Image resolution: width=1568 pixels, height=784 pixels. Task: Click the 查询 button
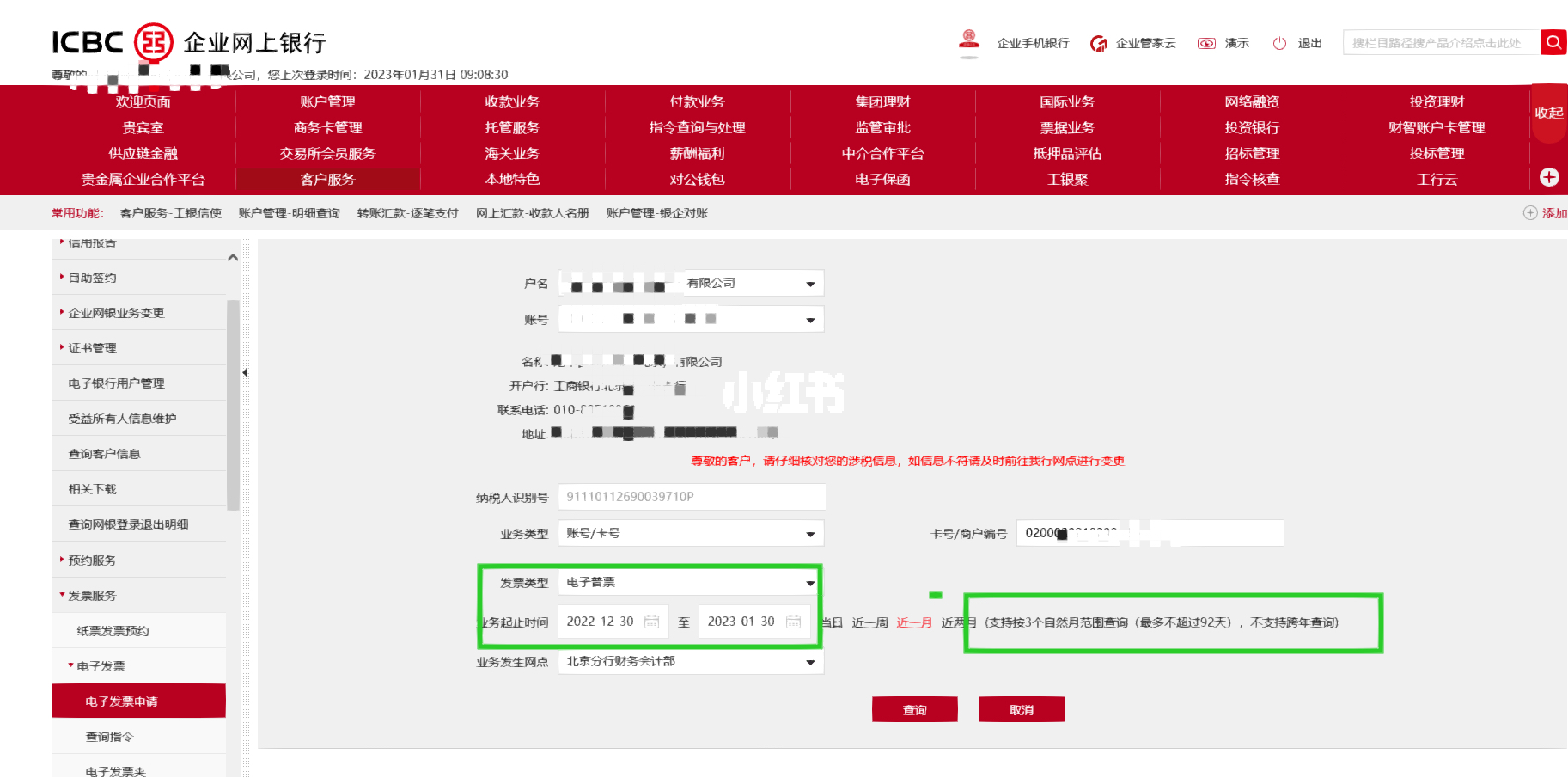[x=915, y=709]
